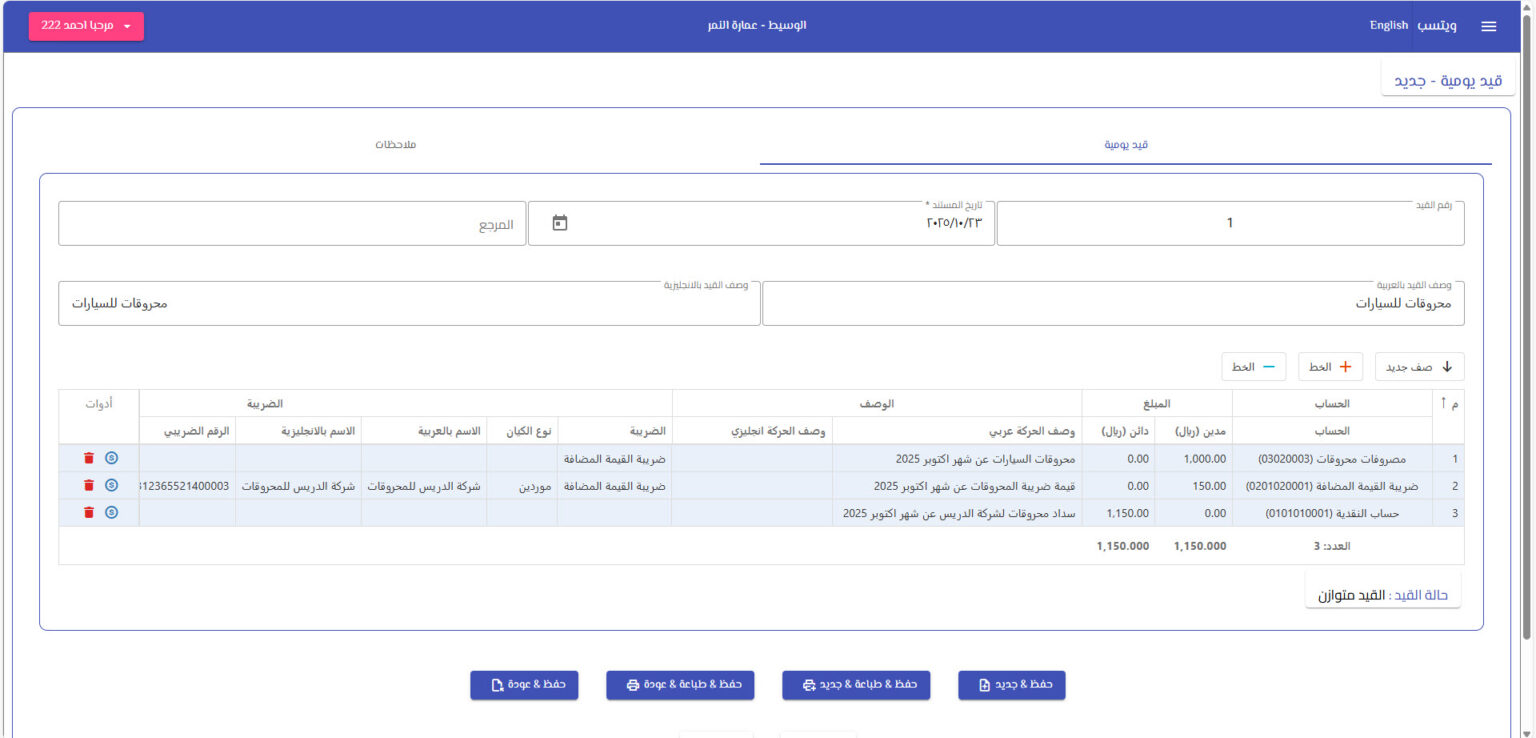The image size is (1536, 738).
Task: Delete row 3 using the trash icon
Action: tap(89, 512)
